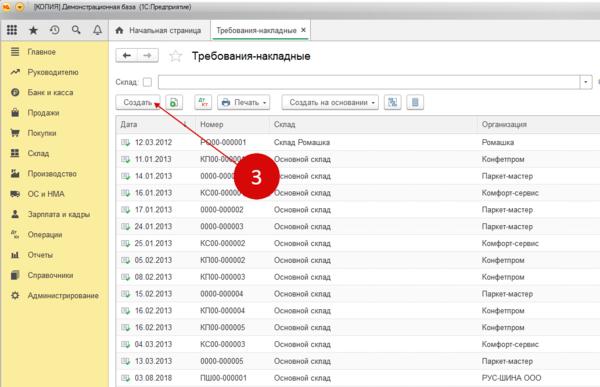Select document КС00-000002
This screenshot has width=600, height=387.
tap(223, 243)
